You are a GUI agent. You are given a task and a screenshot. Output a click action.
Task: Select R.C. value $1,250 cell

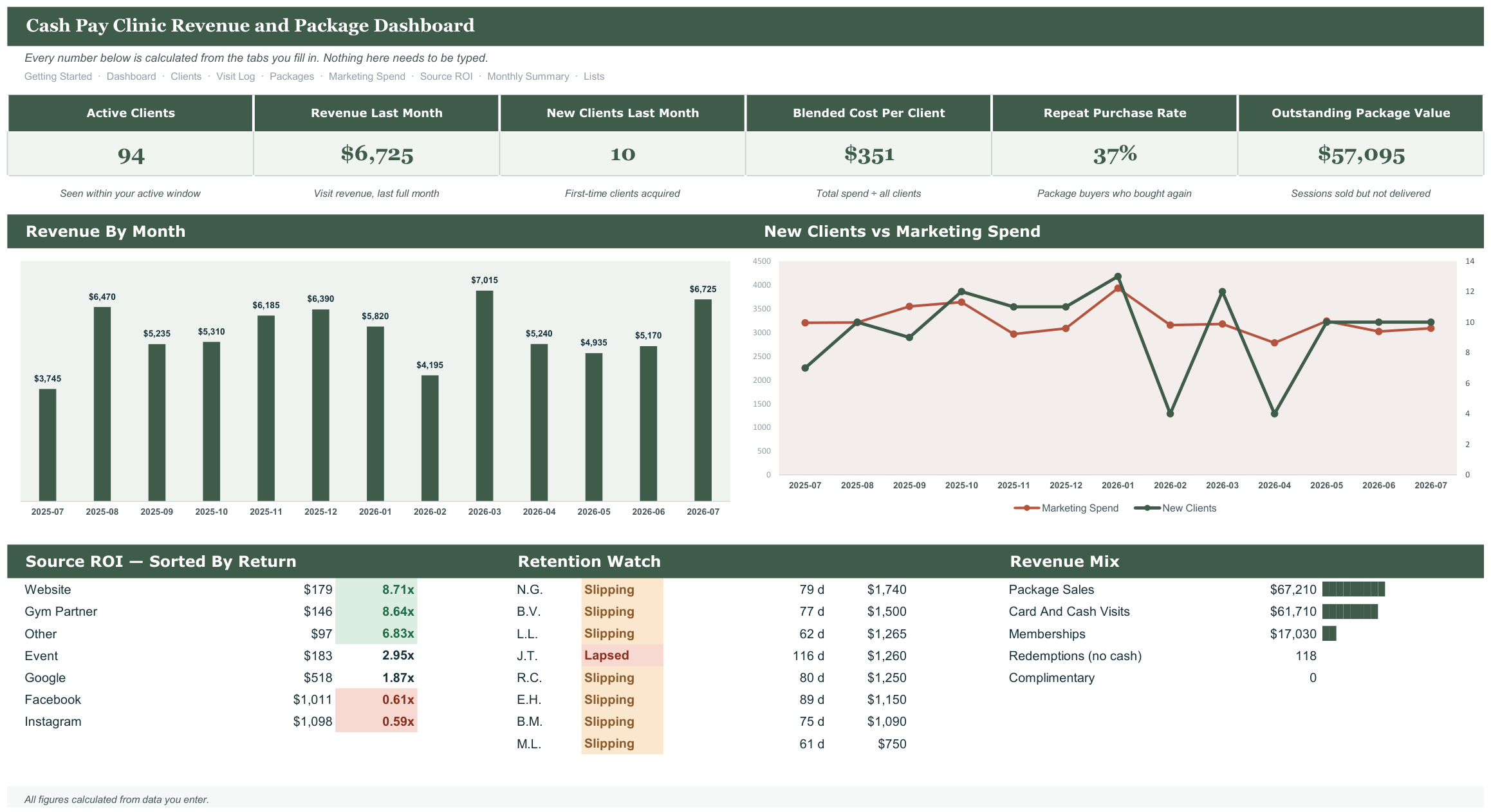(x=887, y=678)
